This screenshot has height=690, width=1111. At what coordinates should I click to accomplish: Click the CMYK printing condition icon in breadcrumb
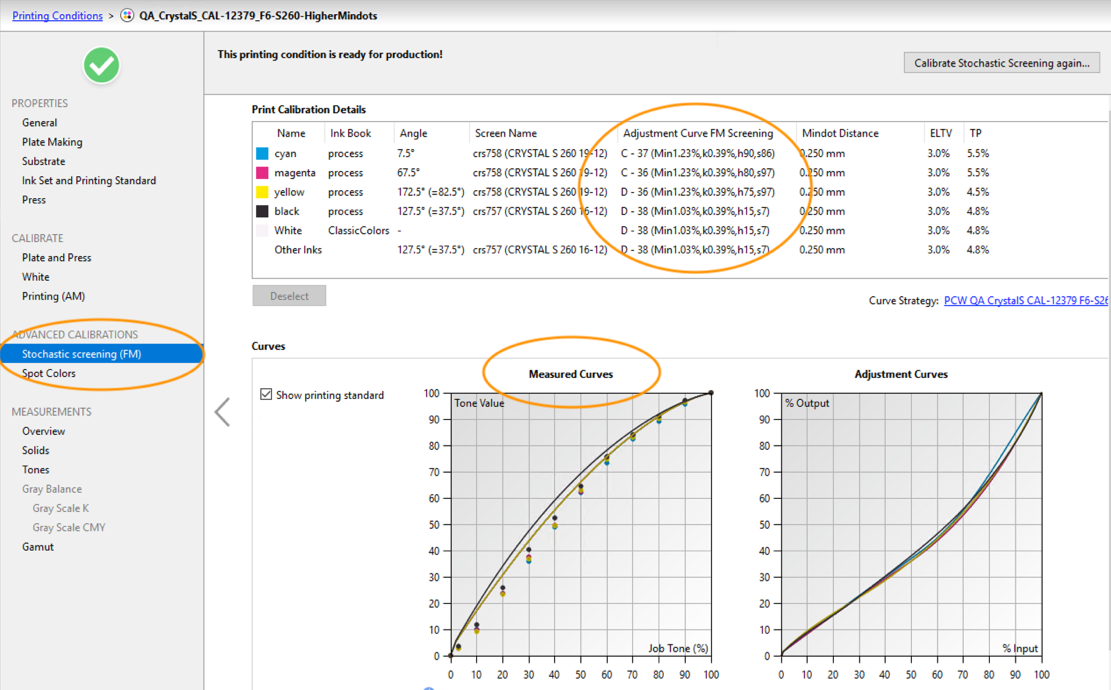pyautogui.click(x=126, y=15)
